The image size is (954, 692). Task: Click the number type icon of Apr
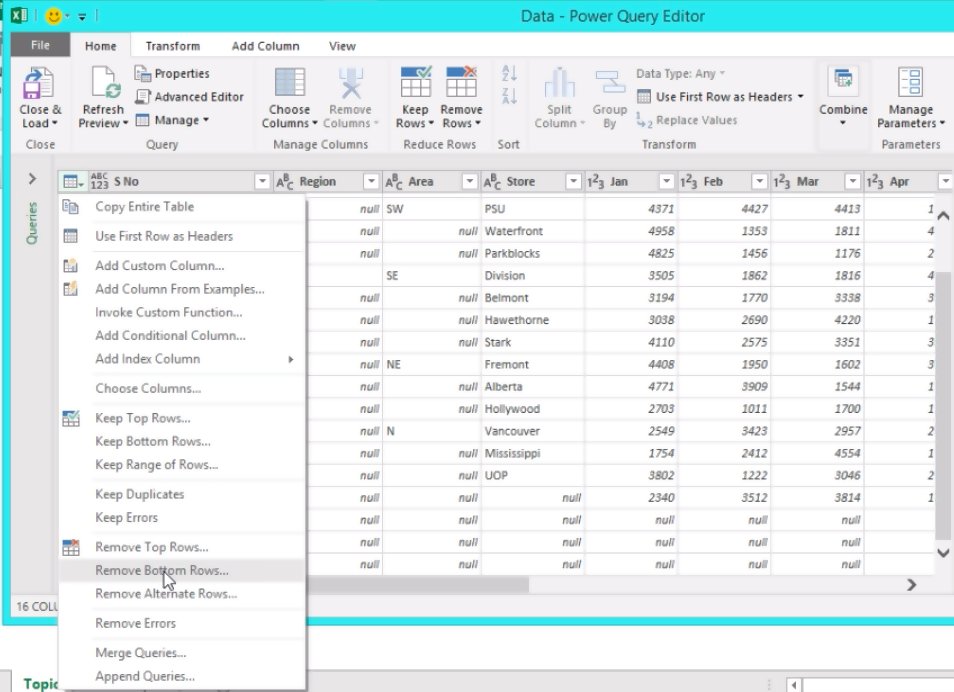pos(875,181)
